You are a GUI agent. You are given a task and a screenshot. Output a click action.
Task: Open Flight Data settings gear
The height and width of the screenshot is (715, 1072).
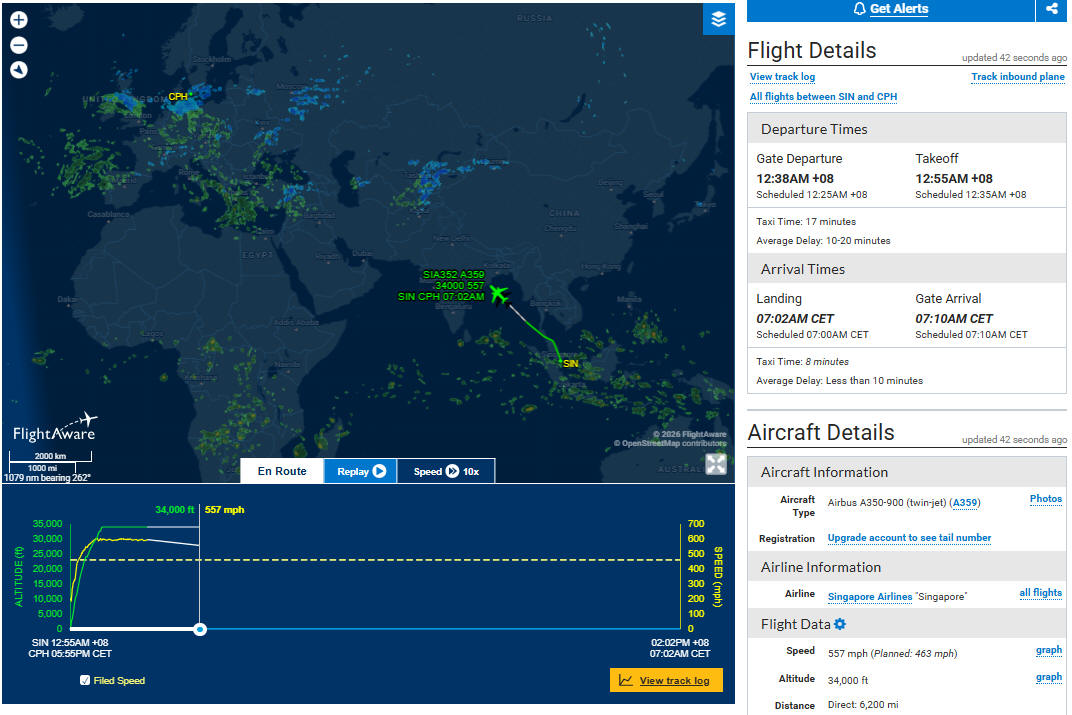tap(840, 625)
